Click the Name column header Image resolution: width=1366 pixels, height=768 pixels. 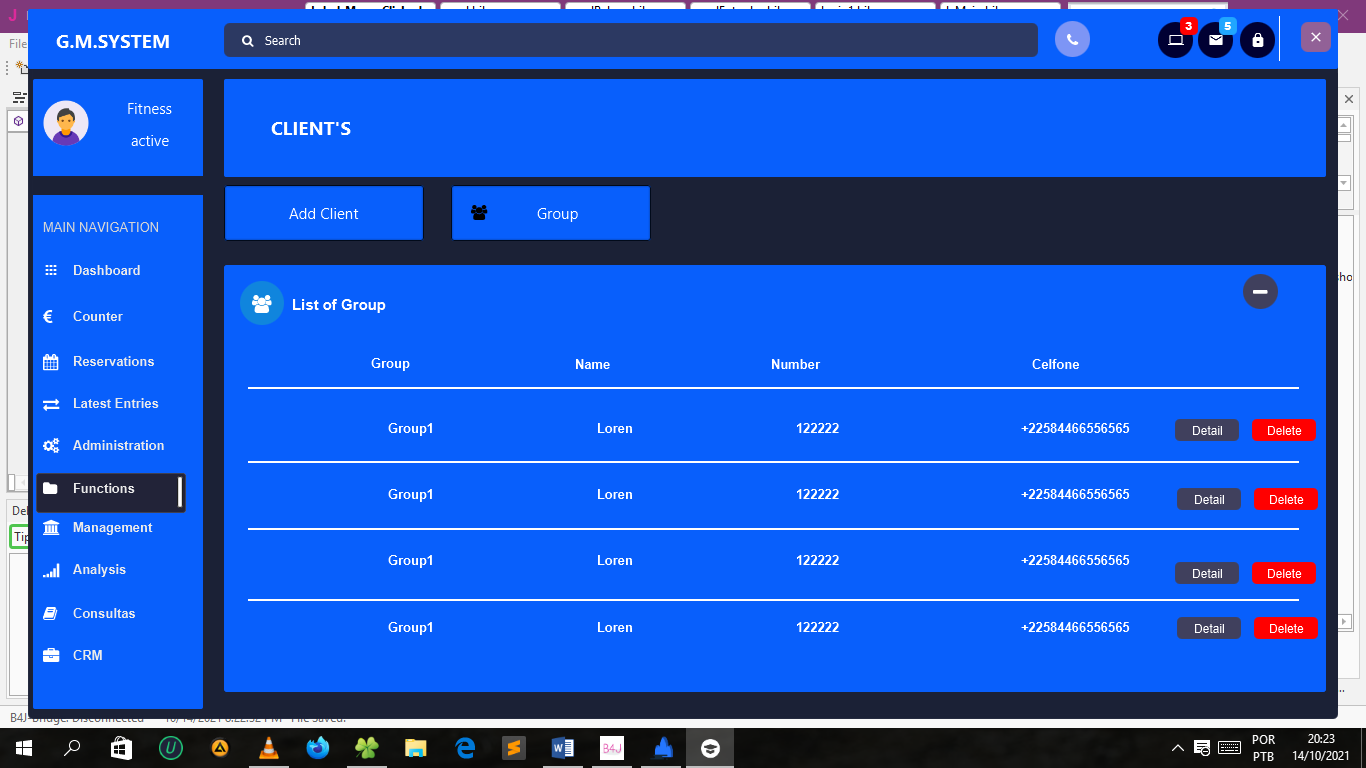[x=592, y=364]
